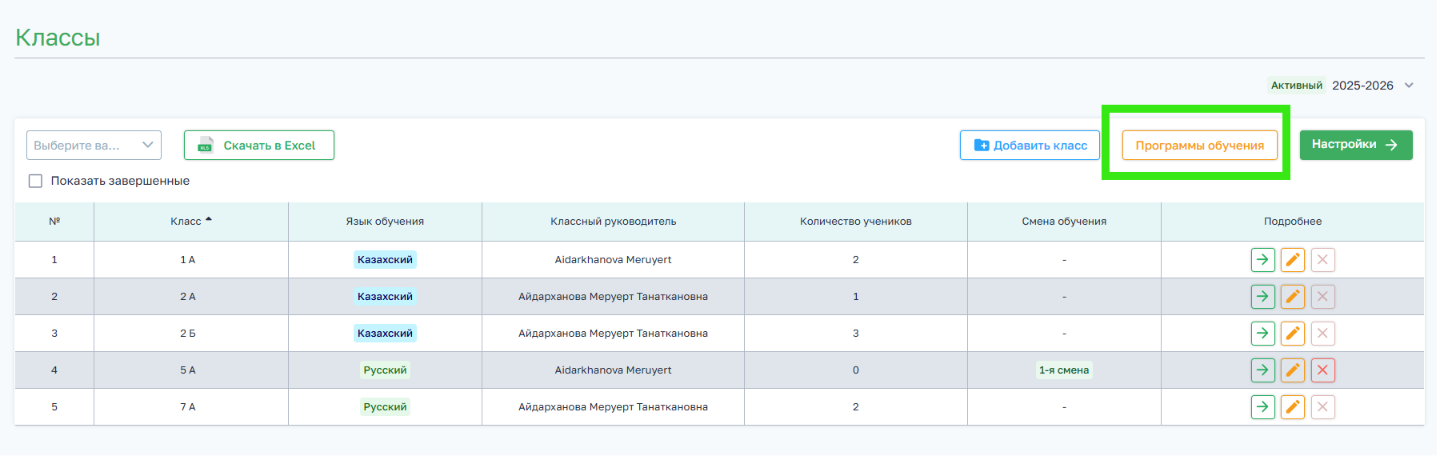The width and height of the screenshot is (1437, 456).
Task: Open details arrow for class 5 А
Action: coord(1263,370)
